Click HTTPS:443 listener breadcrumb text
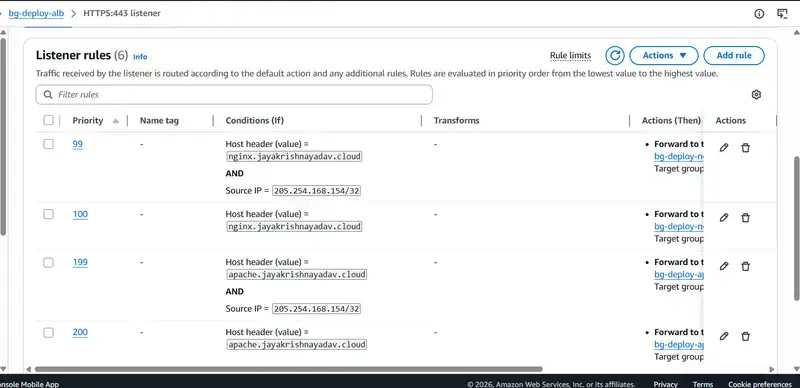 (x=122, y=13)
